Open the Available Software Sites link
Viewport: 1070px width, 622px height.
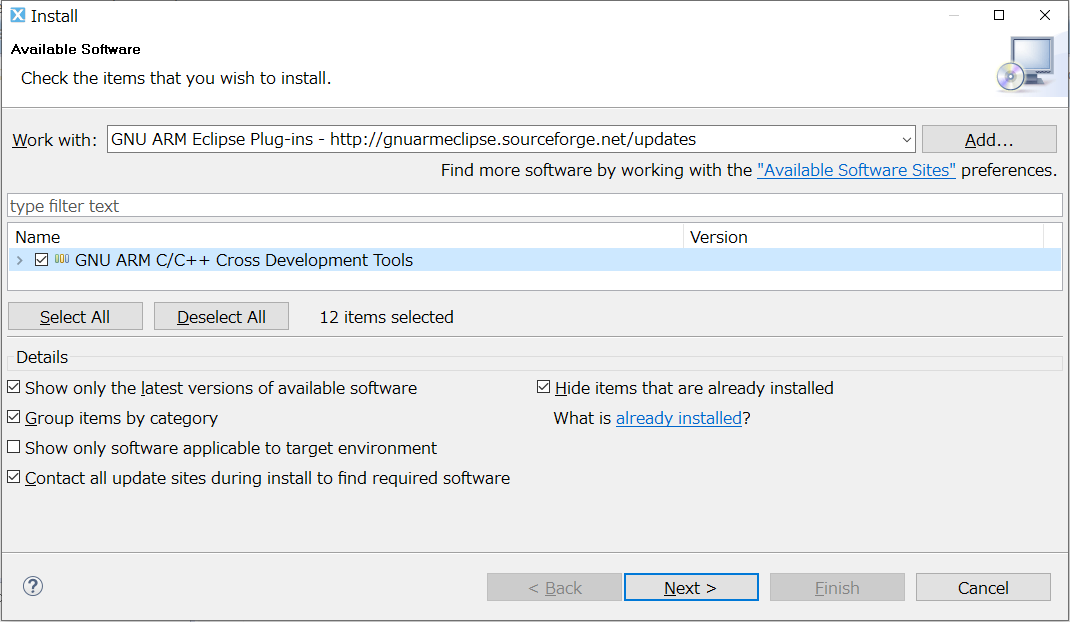click(x=856, y=170)
